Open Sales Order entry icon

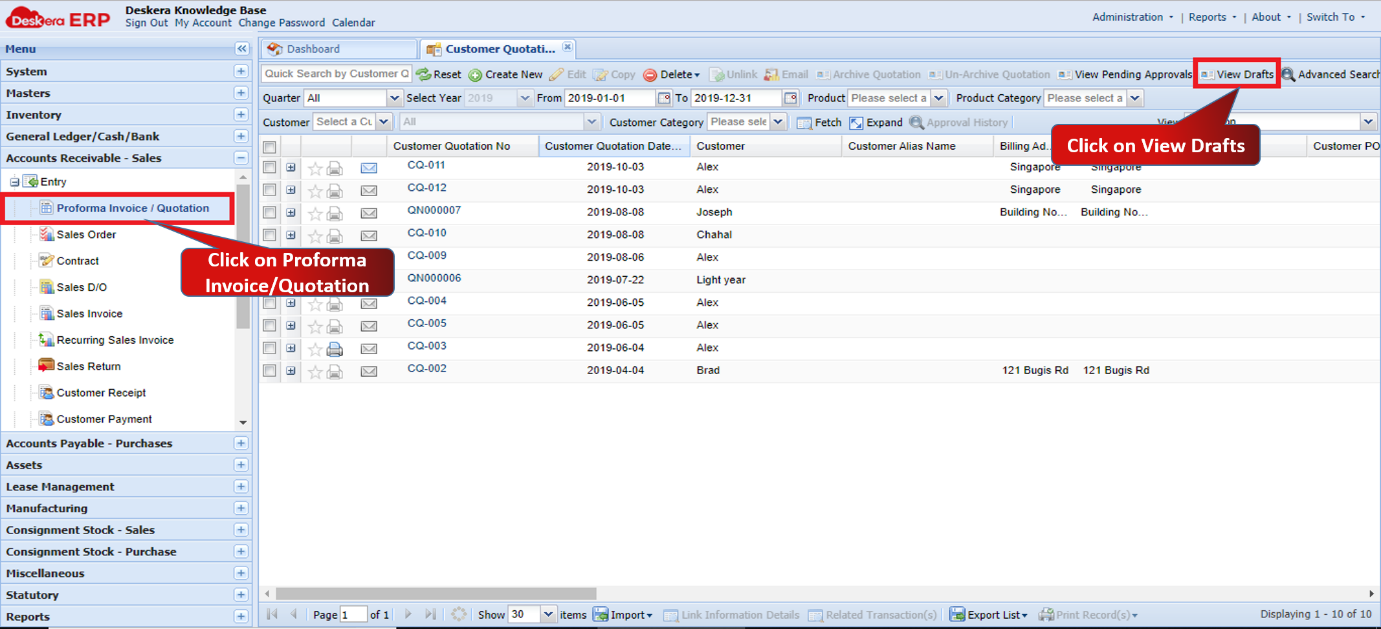46,234
